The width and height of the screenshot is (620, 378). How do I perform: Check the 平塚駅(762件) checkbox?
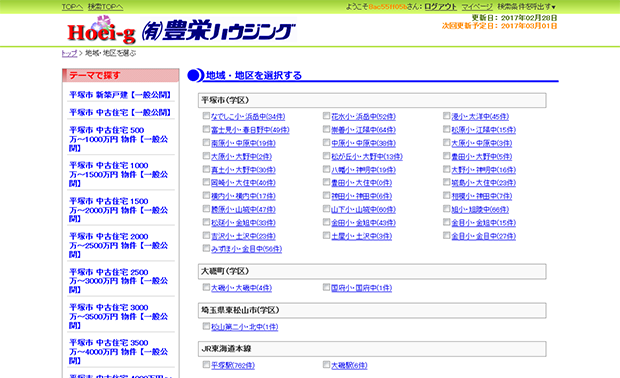point(206,365)
